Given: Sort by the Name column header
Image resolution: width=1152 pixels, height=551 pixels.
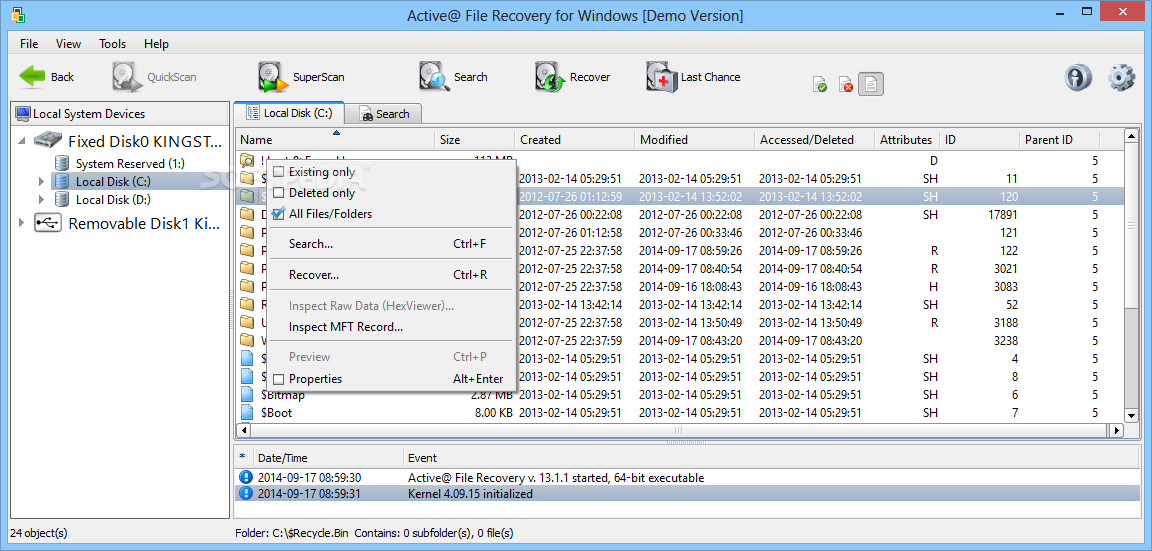Looking at the screenshot, I should (336, 140).
